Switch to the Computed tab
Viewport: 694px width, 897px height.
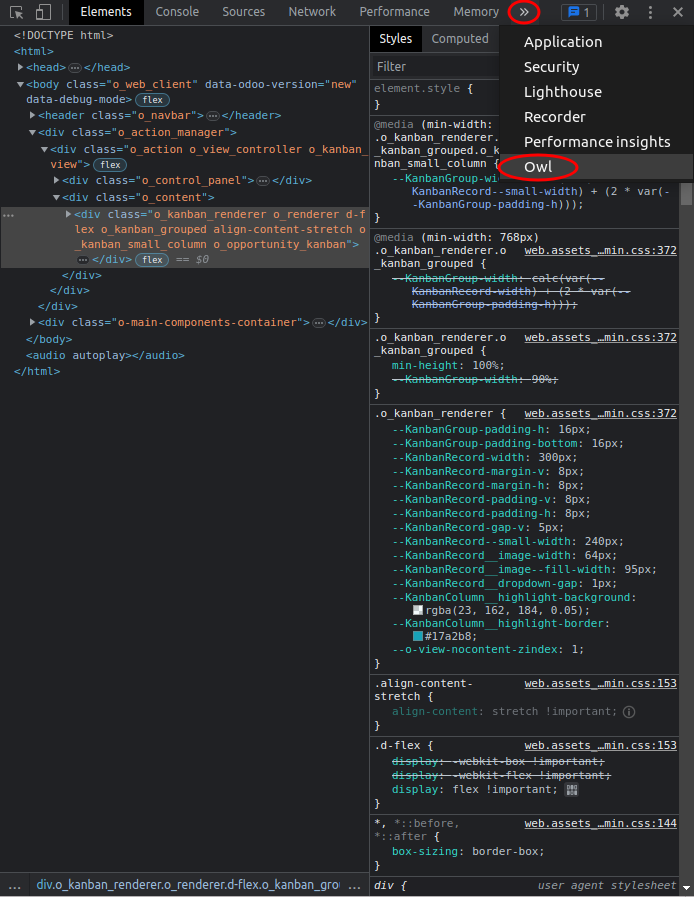[x=460, y=39]
